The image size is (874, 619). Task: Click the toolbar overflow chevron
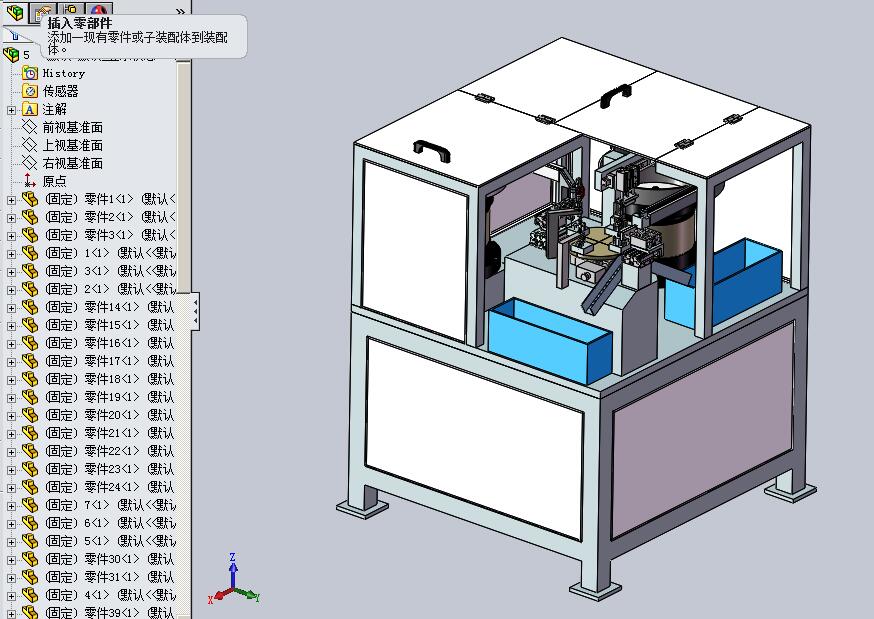pos(179,10)
